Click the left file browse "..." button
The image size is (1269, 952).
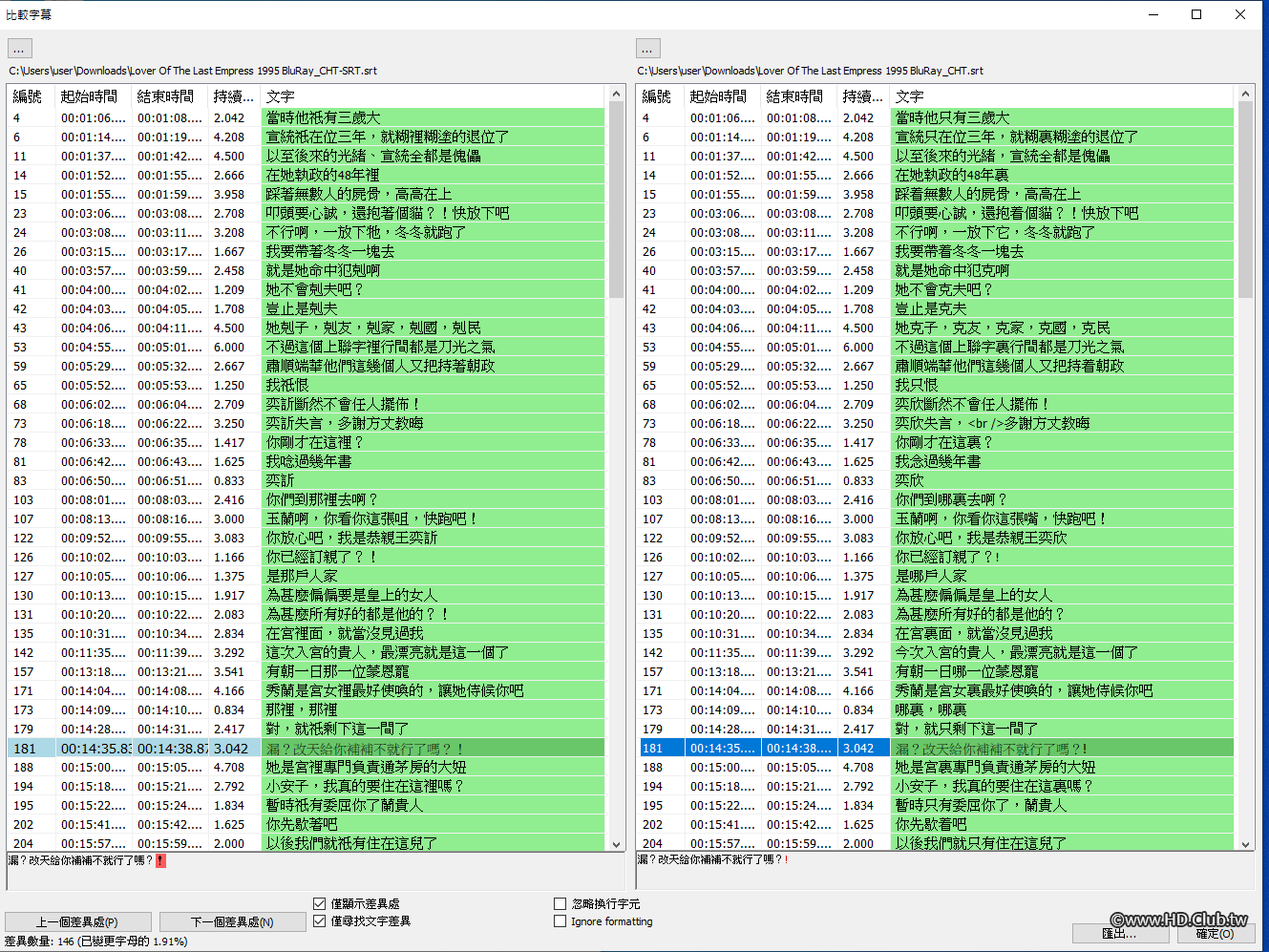19,48
